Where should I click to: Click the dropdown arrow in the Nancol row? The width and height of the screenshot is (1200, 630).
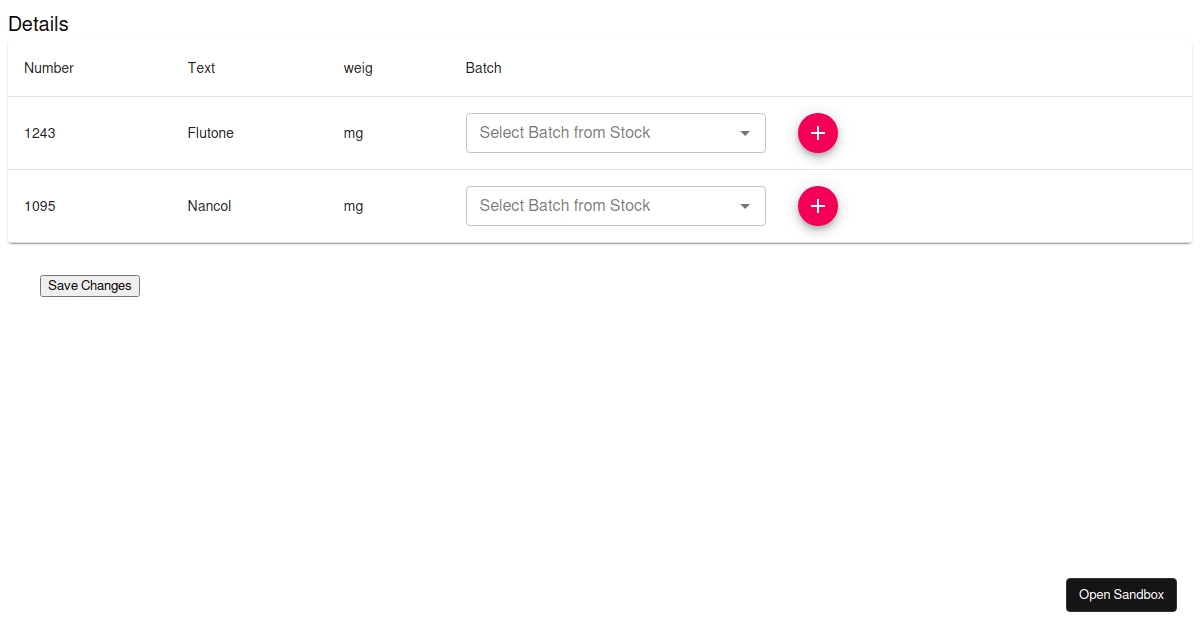tap(744, 206)
